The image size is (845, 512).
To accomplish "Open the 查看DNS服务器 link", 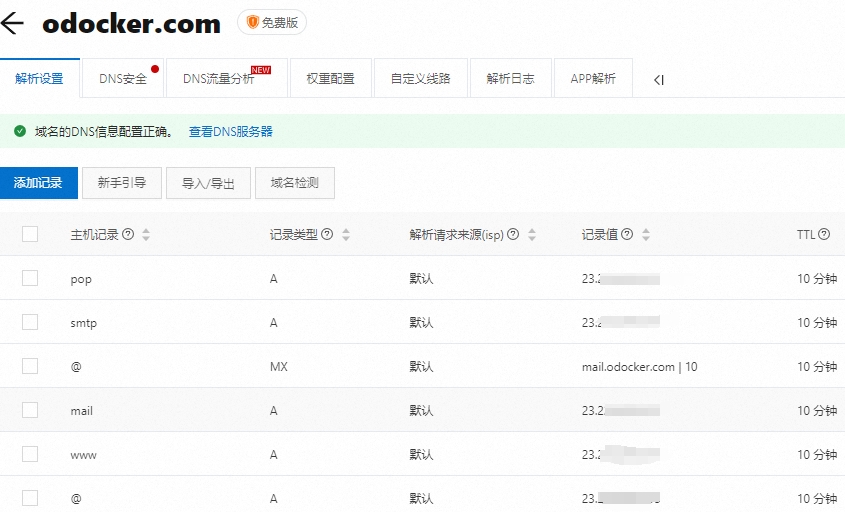I will tap(230, 131).
